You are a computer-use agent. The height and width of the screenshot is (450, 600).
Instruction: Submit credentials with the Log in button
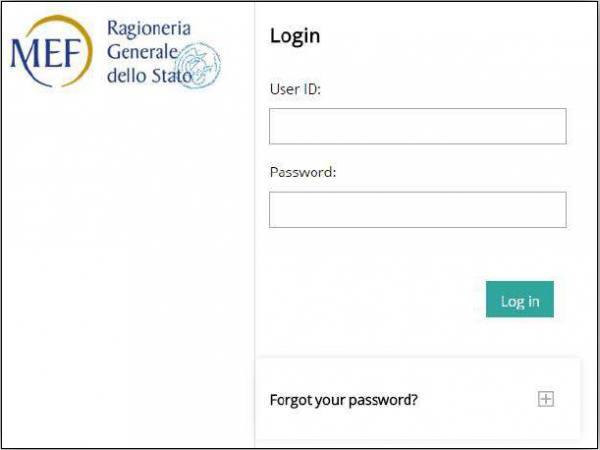(x=520, y=299)
